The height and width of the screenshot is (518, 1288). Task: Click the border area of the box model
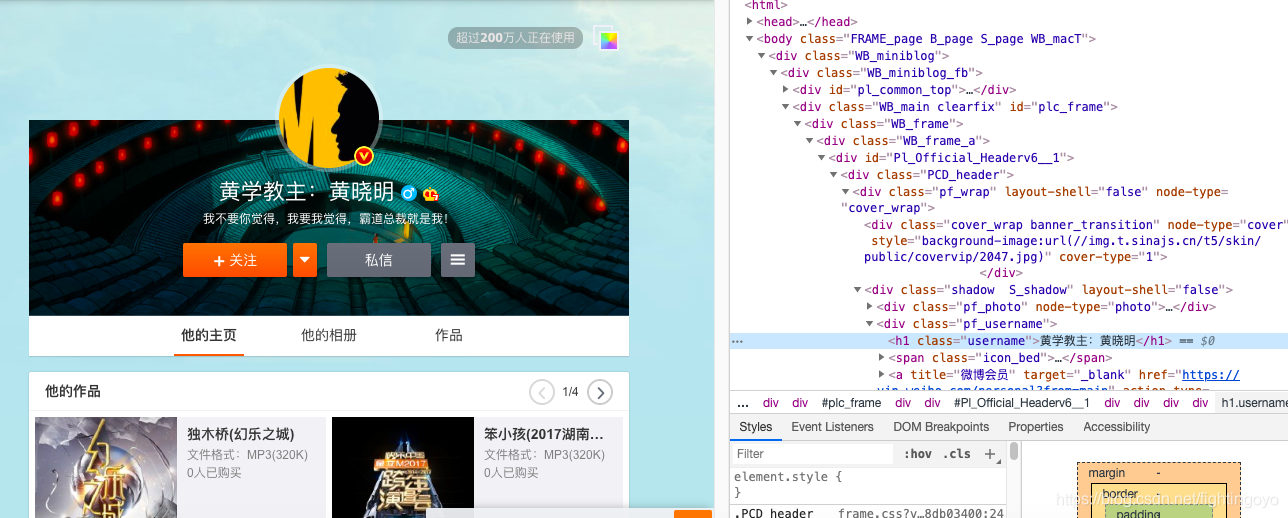1120,494
